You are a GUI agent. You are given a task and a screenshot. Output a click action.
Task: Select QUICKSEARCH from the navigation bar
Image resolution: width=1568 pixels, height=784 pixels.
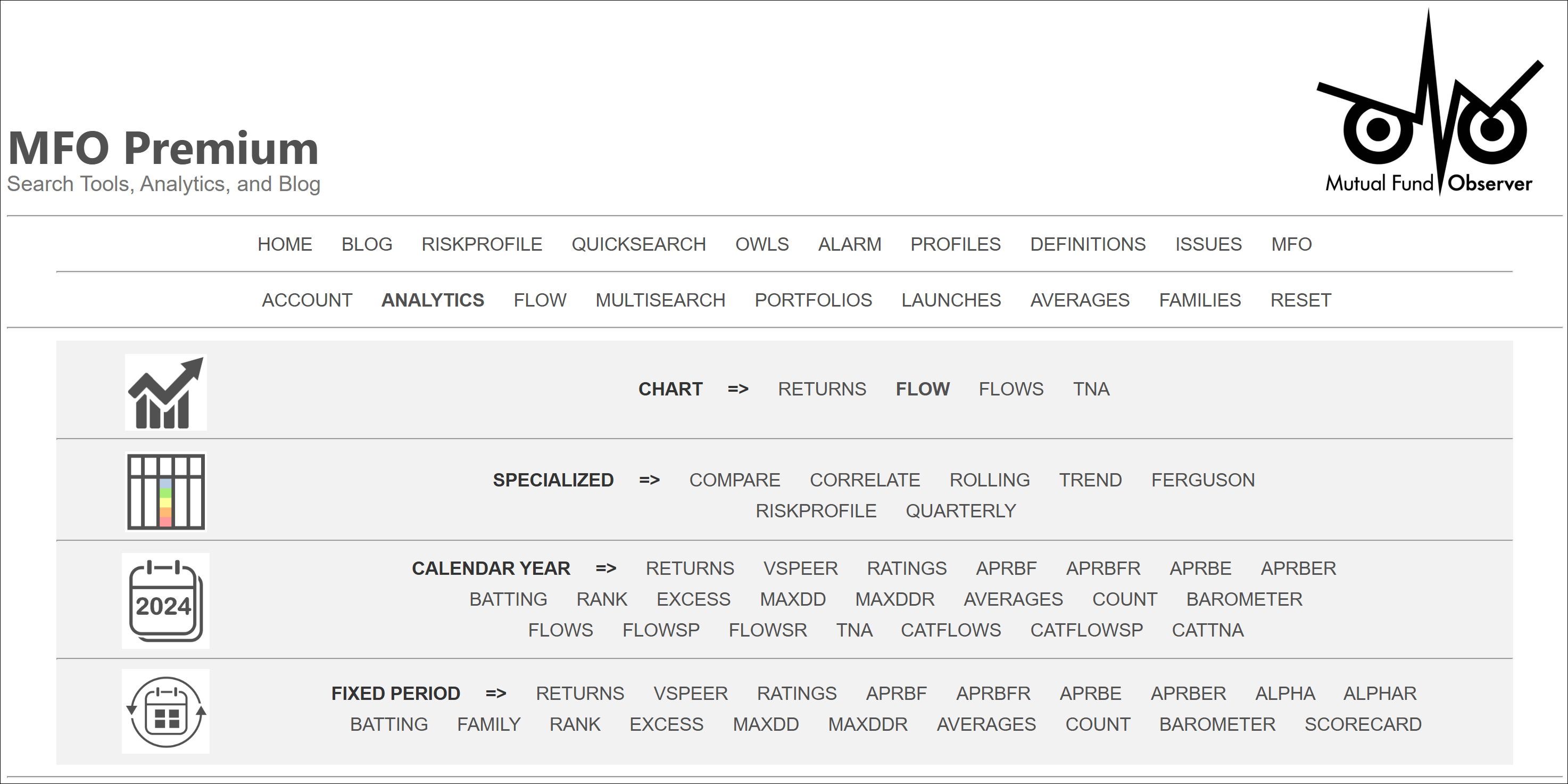(x=638, y=244)
